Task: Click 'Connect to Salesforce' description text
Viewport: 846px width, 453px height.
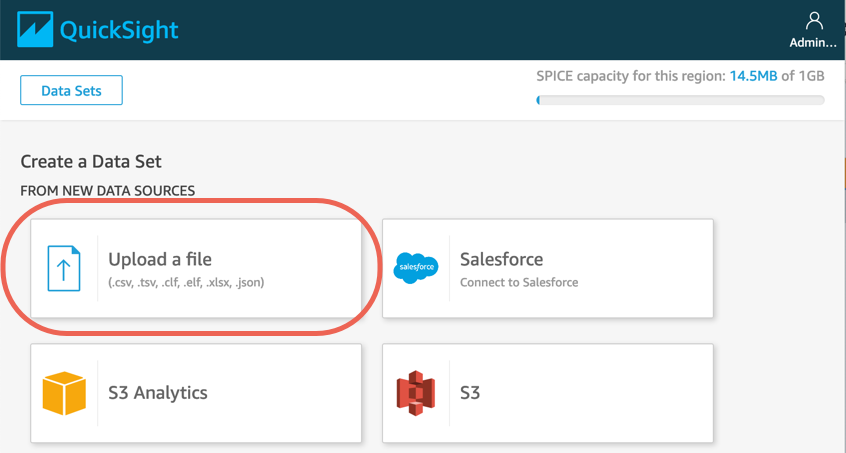Action: tap(518, 282)
